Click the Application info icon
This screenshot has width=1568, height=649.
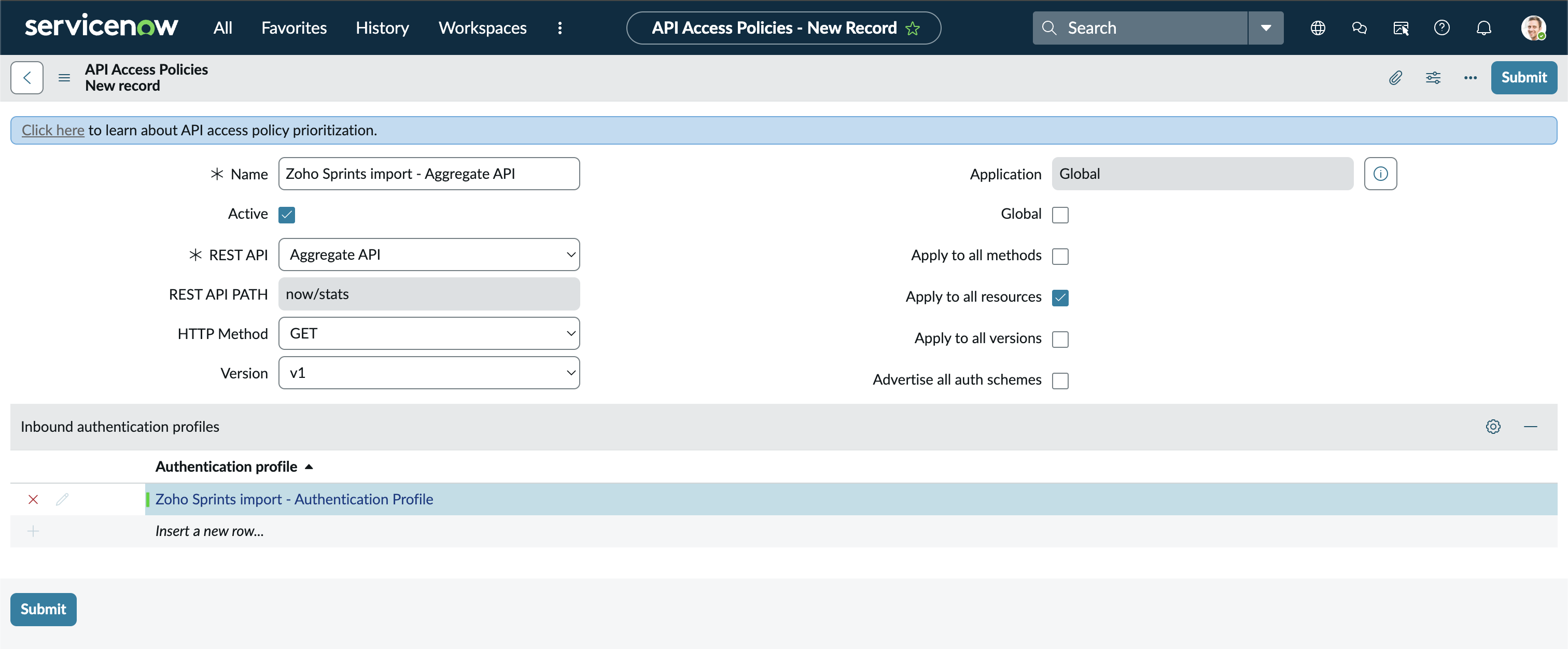click(1380, 174)
